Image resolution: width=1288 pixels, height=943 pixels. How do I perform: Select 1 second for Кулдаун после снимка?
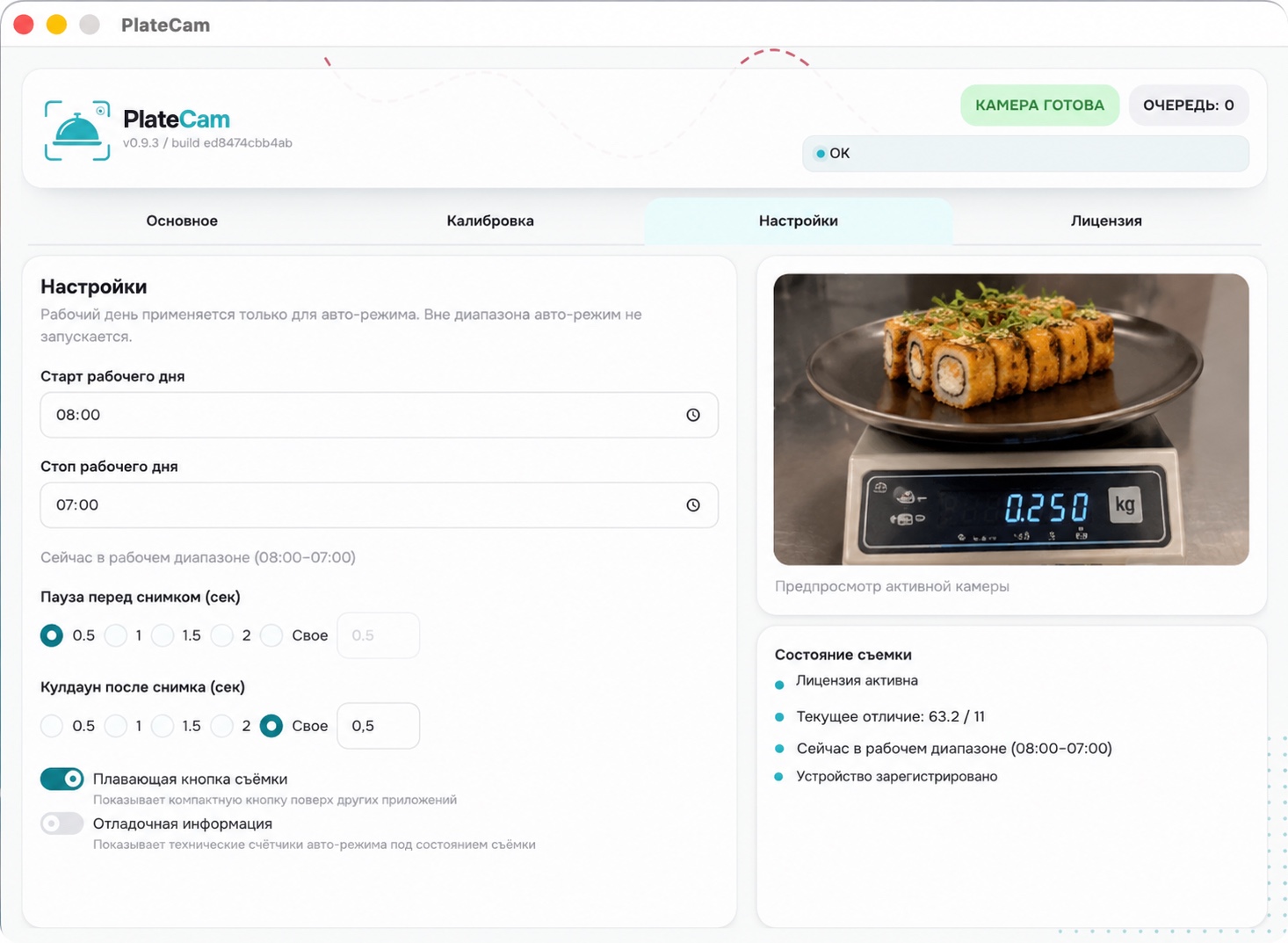(116, 726)
